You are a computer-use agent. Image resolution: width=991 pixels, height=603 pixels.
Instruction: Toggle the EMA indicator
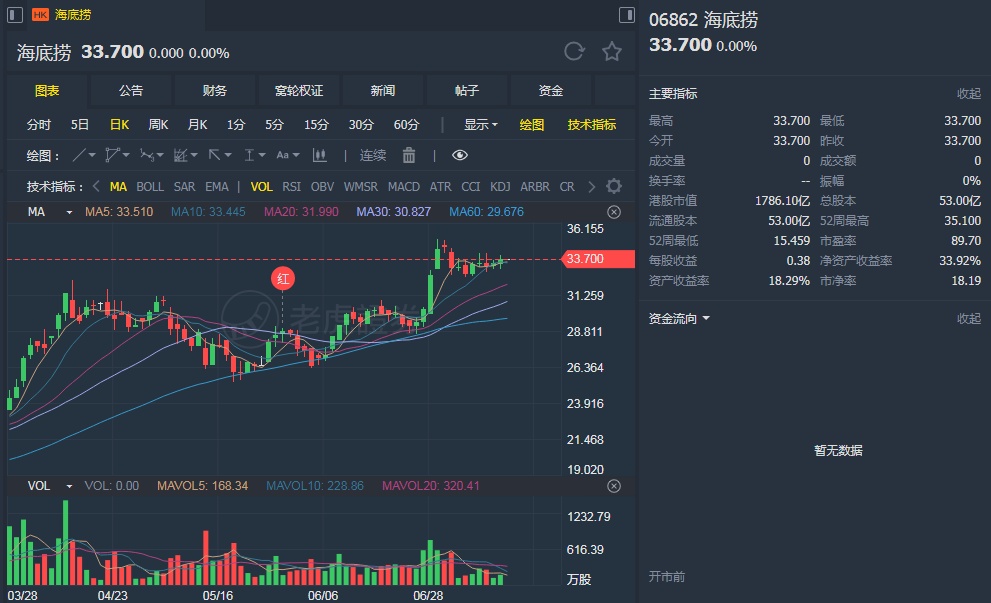pyautogui.click(x=216, y=186)
